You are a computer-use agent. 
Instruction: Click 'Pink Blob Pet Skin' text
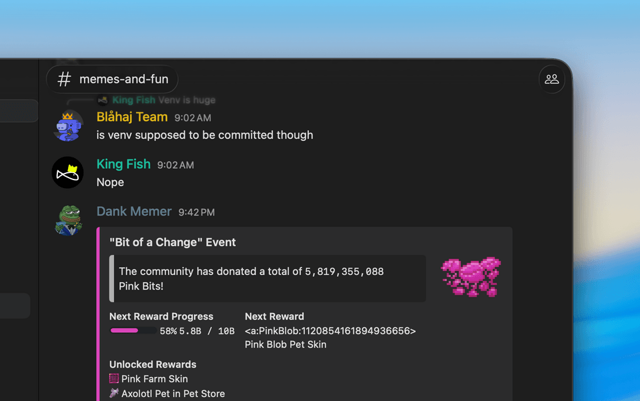[285, 345]
